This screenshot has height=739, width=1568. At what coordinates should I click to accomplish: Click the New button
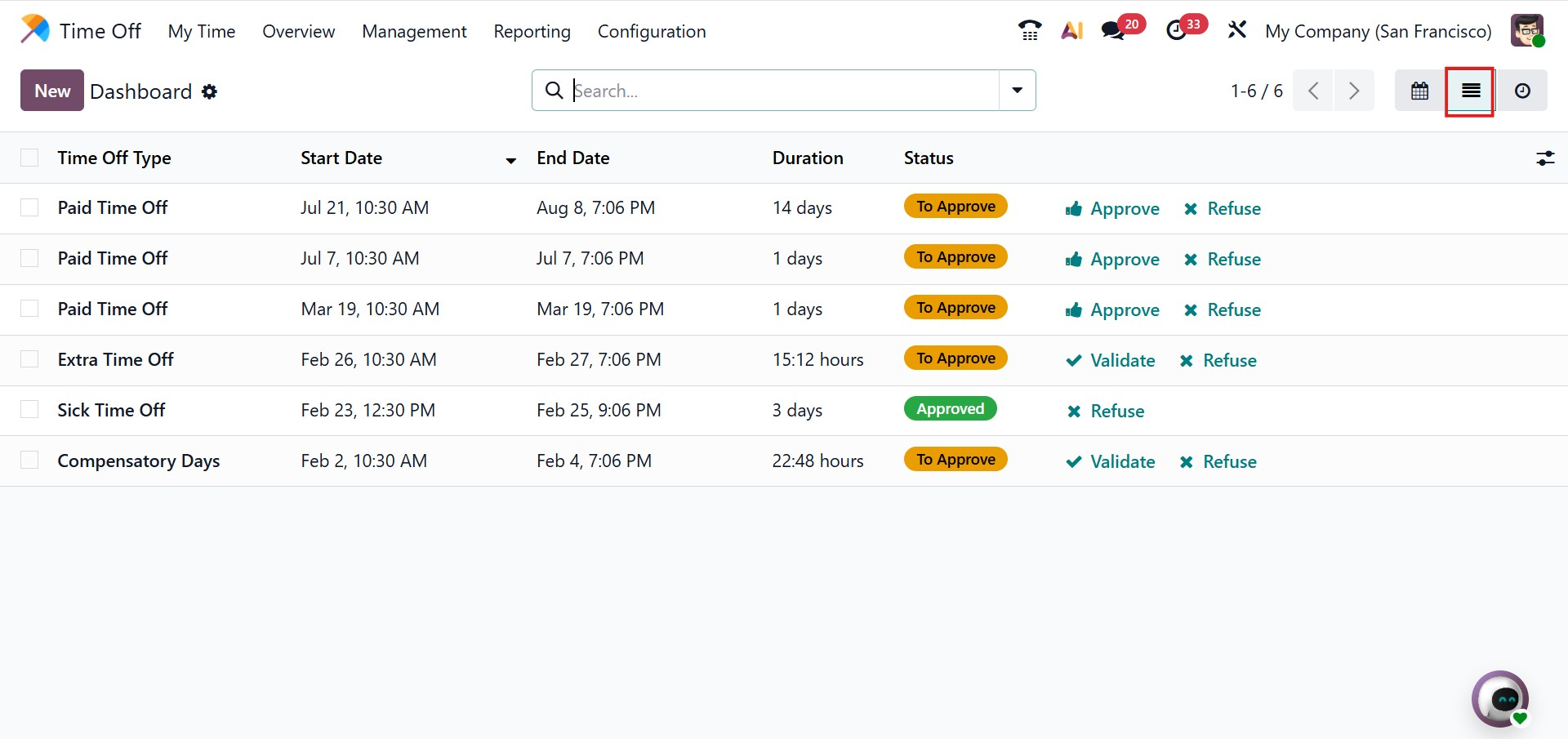pos(52,91)
